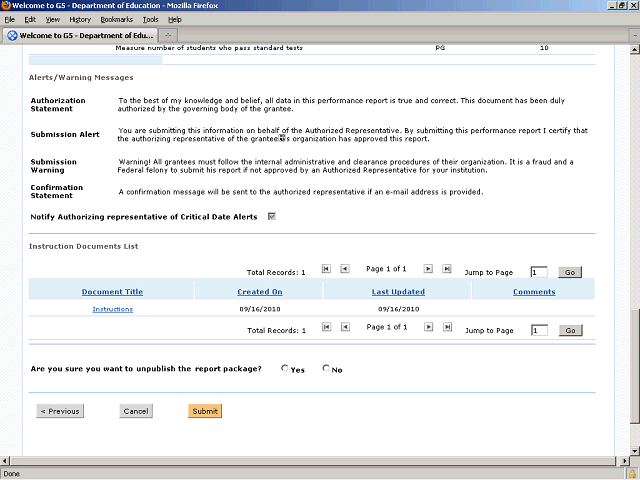Click previous page arrow in top pagination
The width and height of the screenshot is (640, 480).
tap(345, 269)
